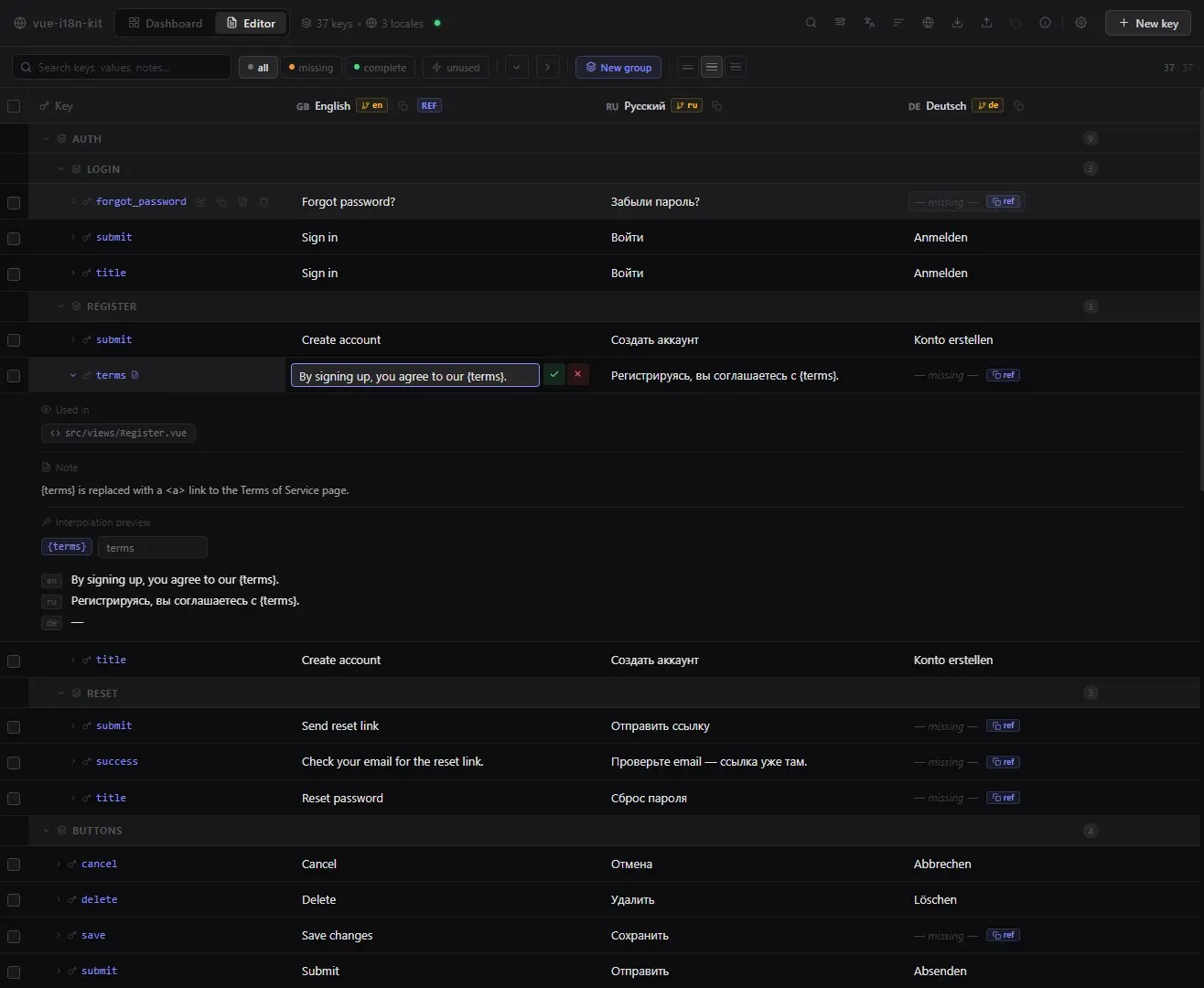The image size is (1204, 988).
Task: Switch to the Dashboard tab
Action: click(x=166, y=23)
